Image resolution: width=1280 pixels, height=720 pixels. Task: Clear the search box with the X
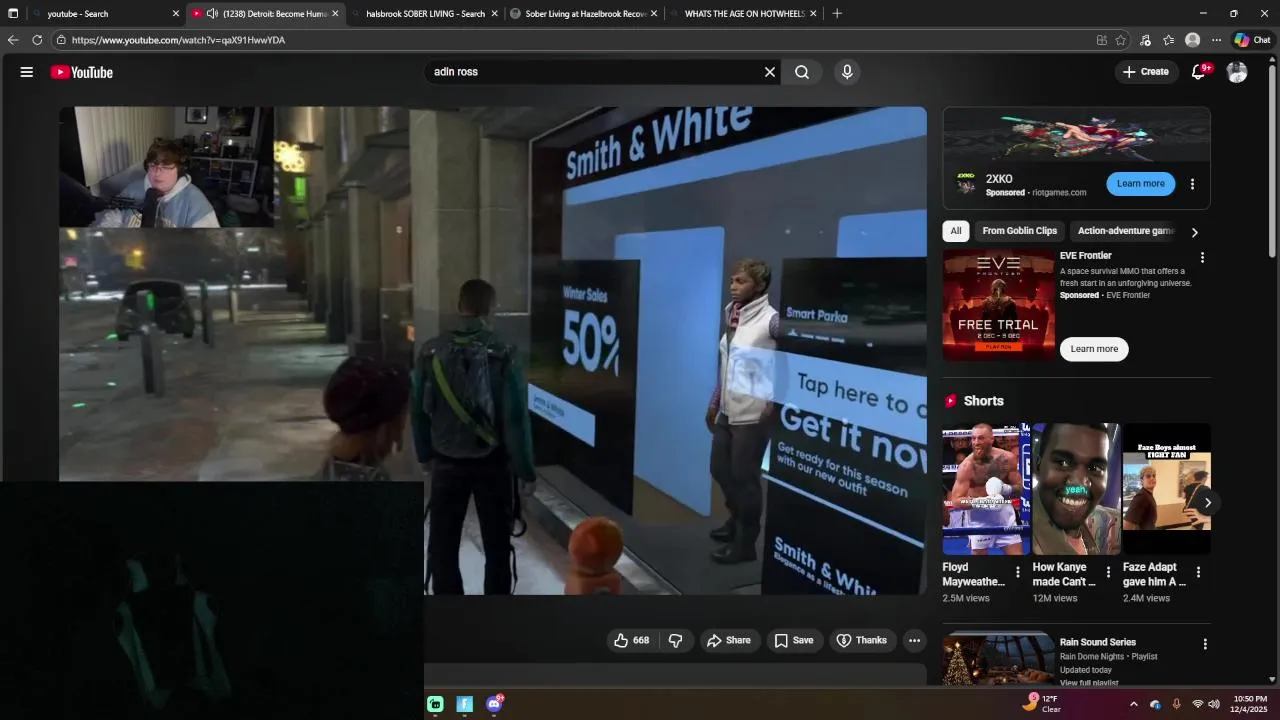tap(770, 72)
